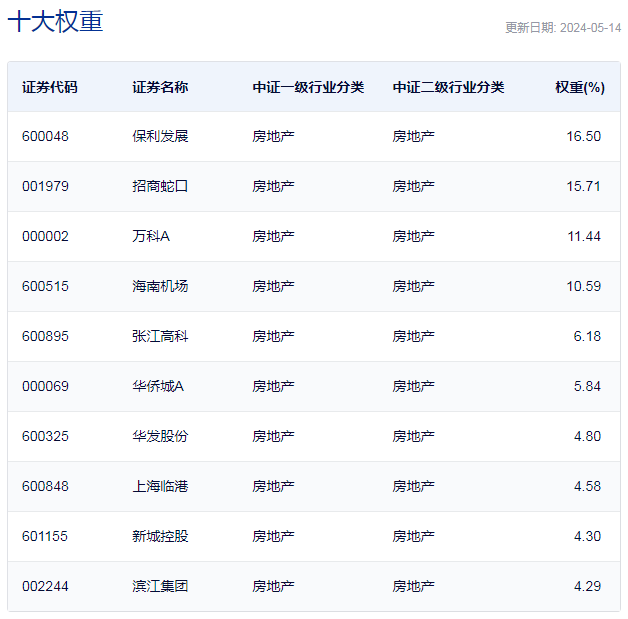This screenshot has width=628, height=619.
Task: Select stock name 保利发展
Action: coord(160,136)
